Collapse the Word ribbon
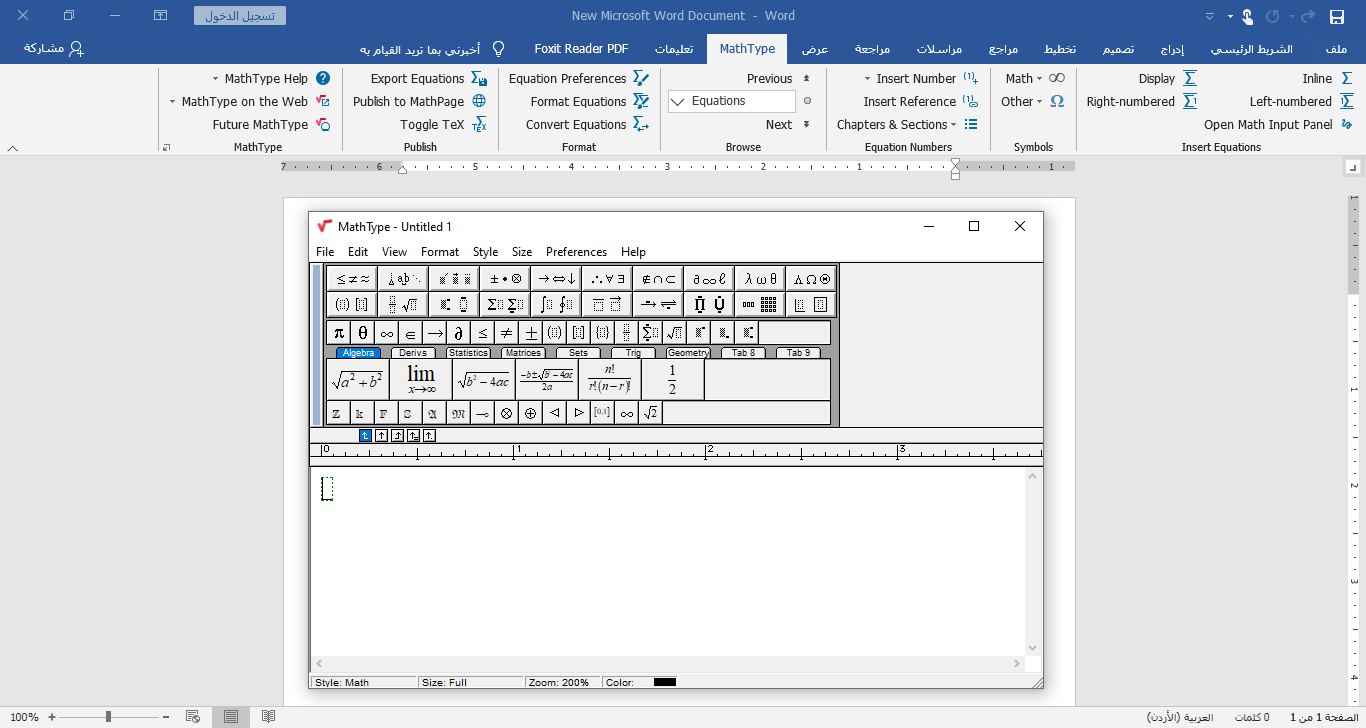The width and height of the screenshot is (1366, 728). (13, 148)
